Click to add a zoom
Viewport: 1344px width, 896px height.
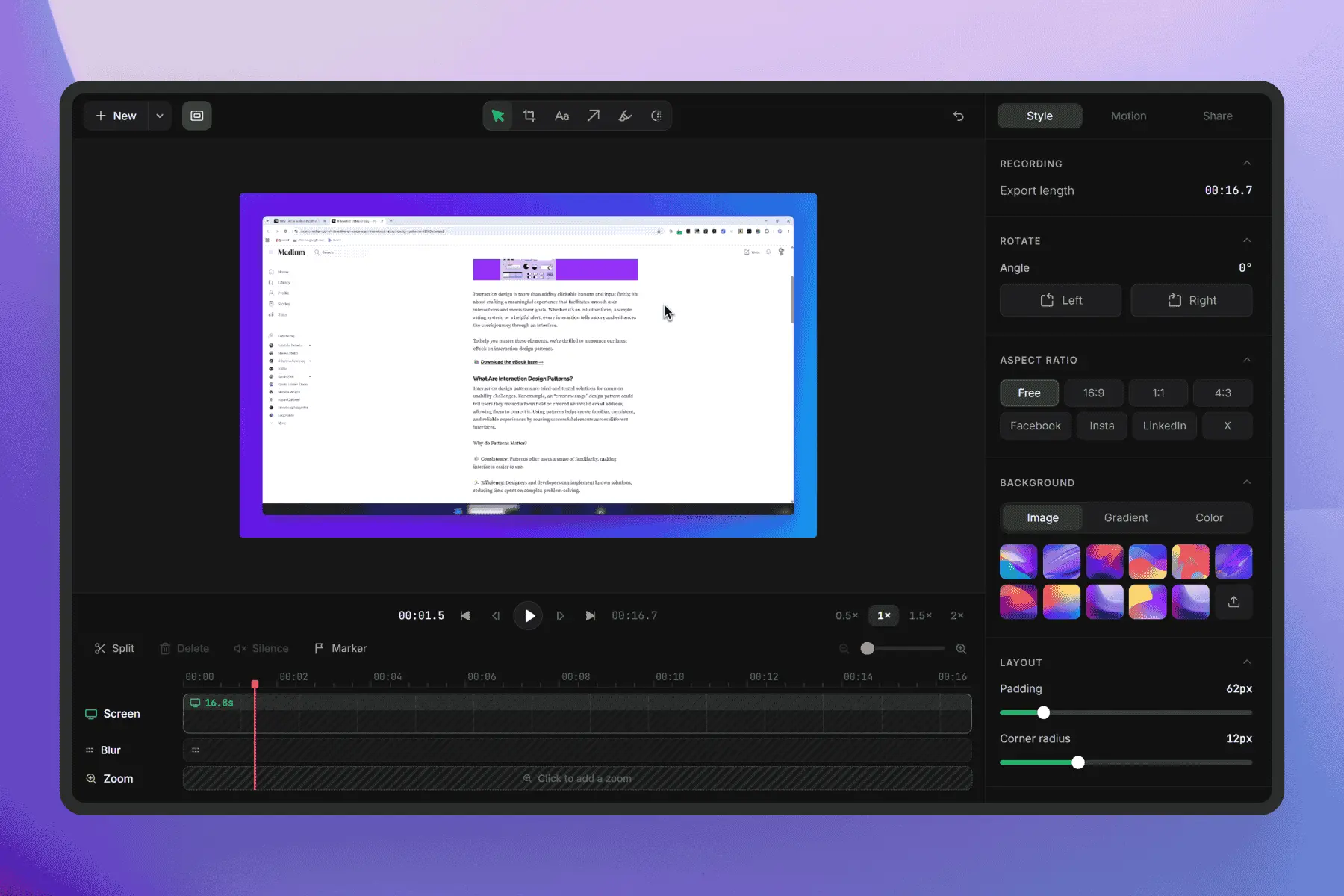(577, 778)
